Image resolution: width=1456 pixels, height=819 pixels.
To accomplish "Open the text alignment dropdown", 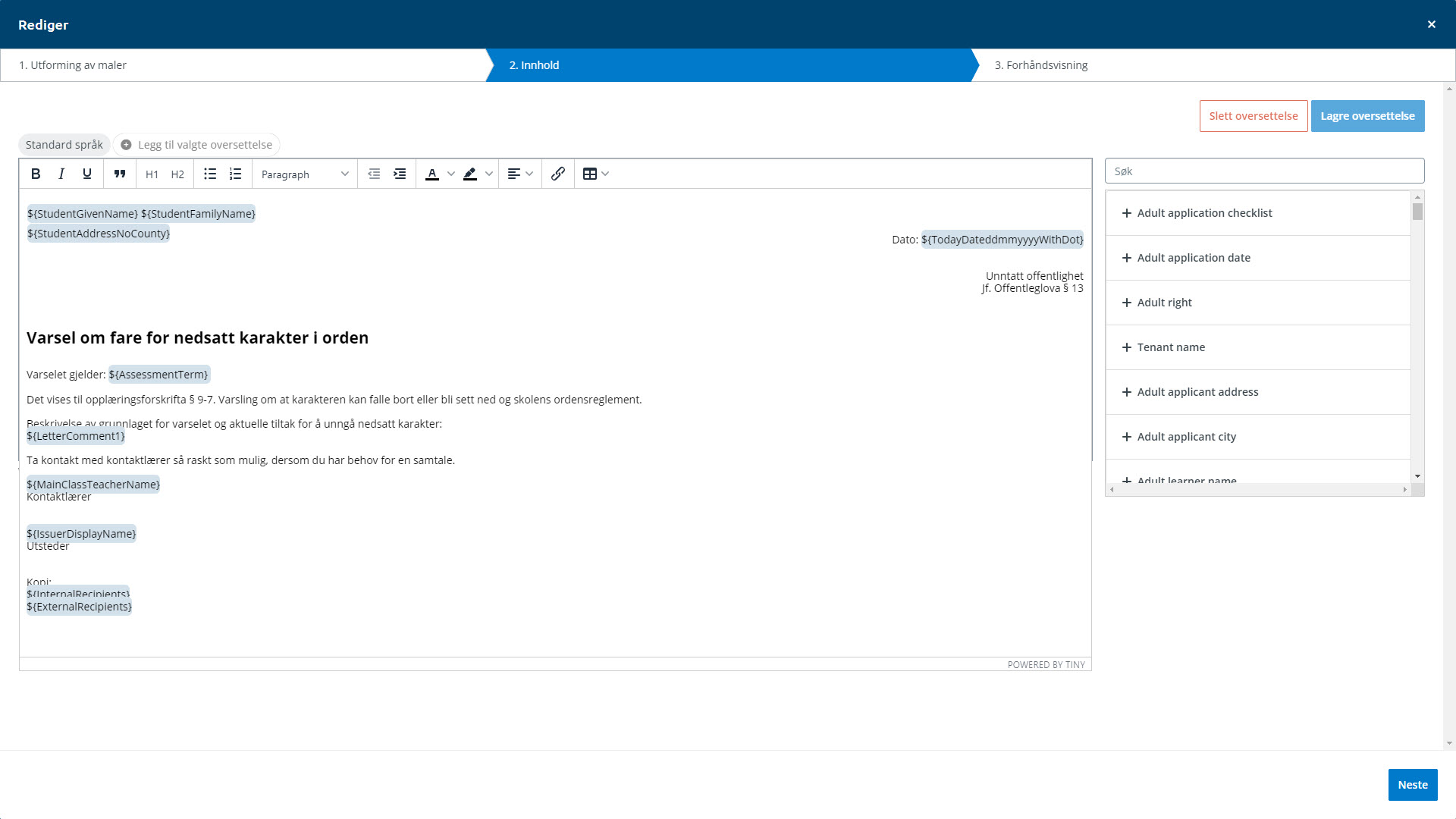I will [520, 174].
